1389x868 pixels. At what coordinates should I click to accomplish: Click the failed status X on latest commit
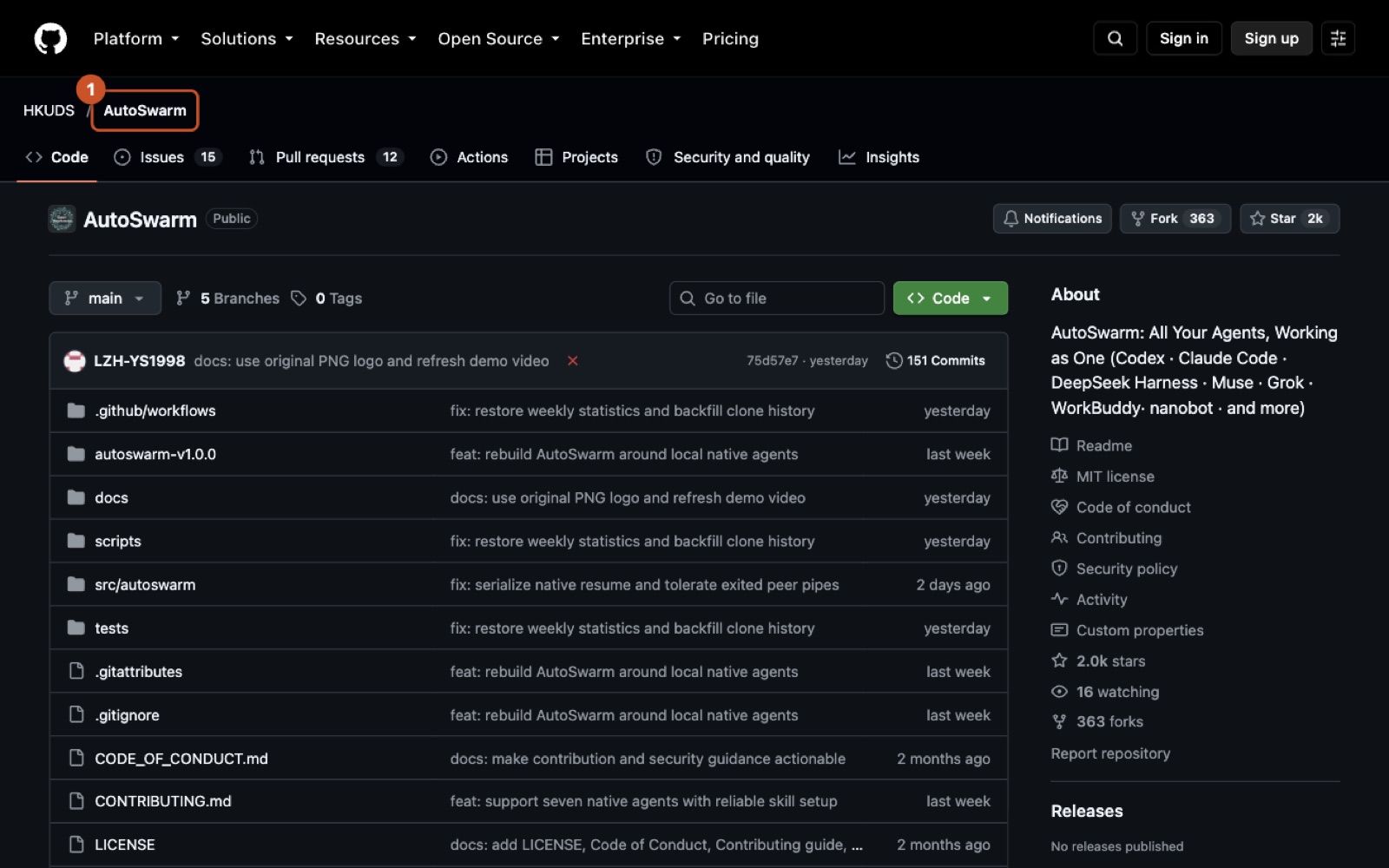(x=573, y=360)
